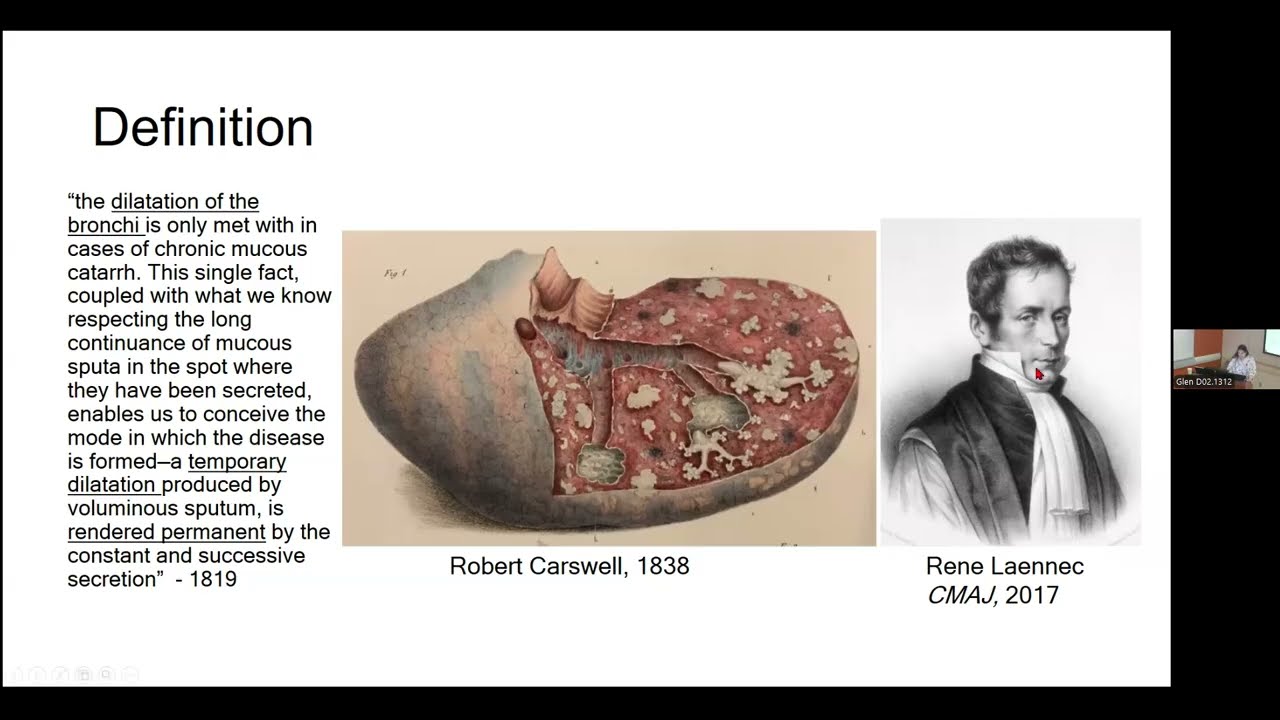The image size is (1280, 720).
Task: Click the 'Definition' slide title
Action: tap(203, 128)
